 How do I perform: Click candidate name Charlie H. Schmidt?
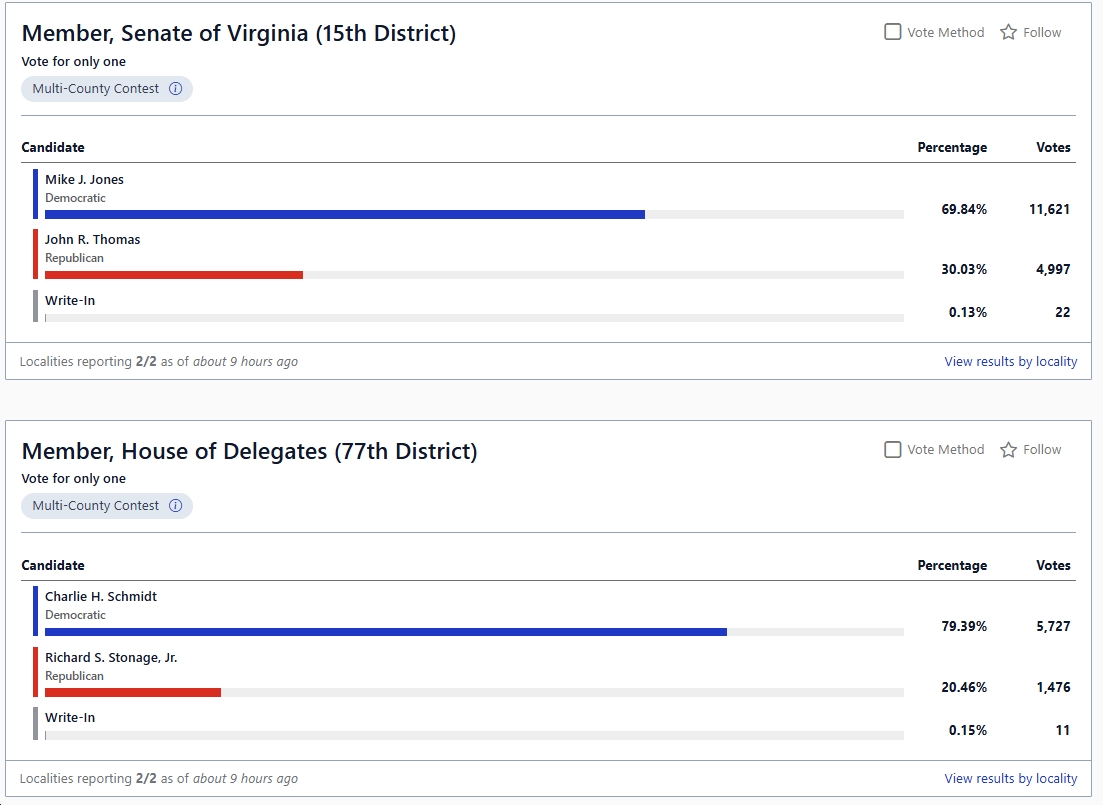(101, 597)
